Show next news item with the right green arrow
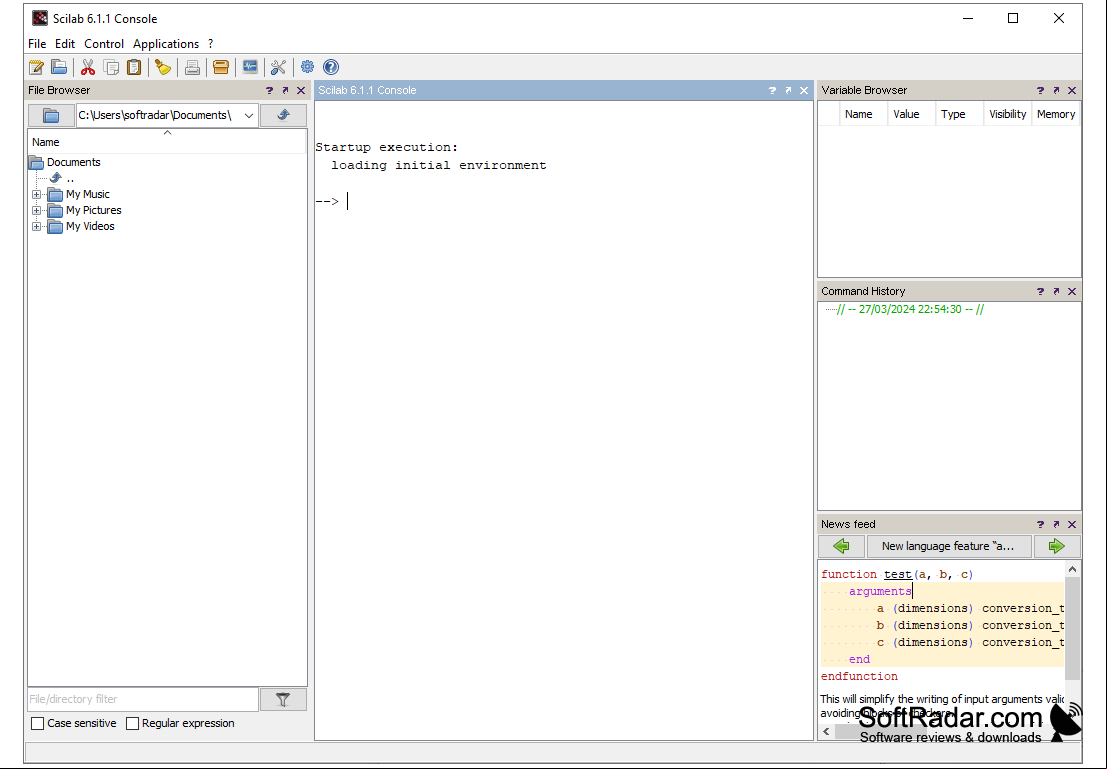Viewport: 1107px width, 769px height. coord(1056,546)
